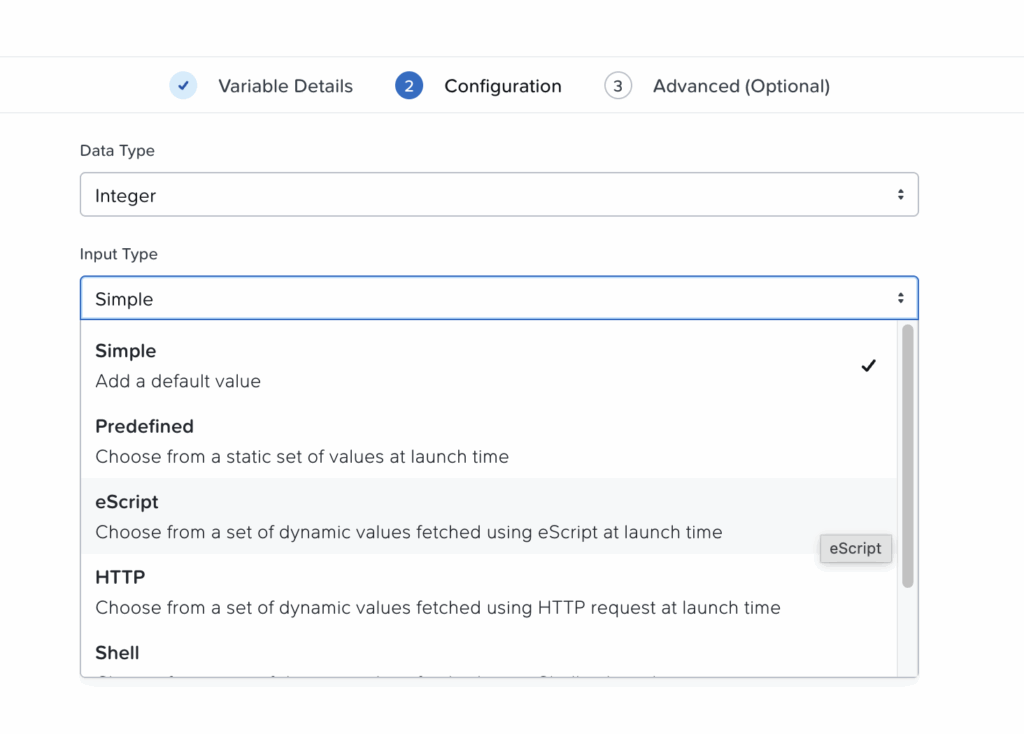Image resolution: width=1024 pixels, height=734 pixels.
Task: Click the blue step 2 circle icon
Action: point(409,86)
